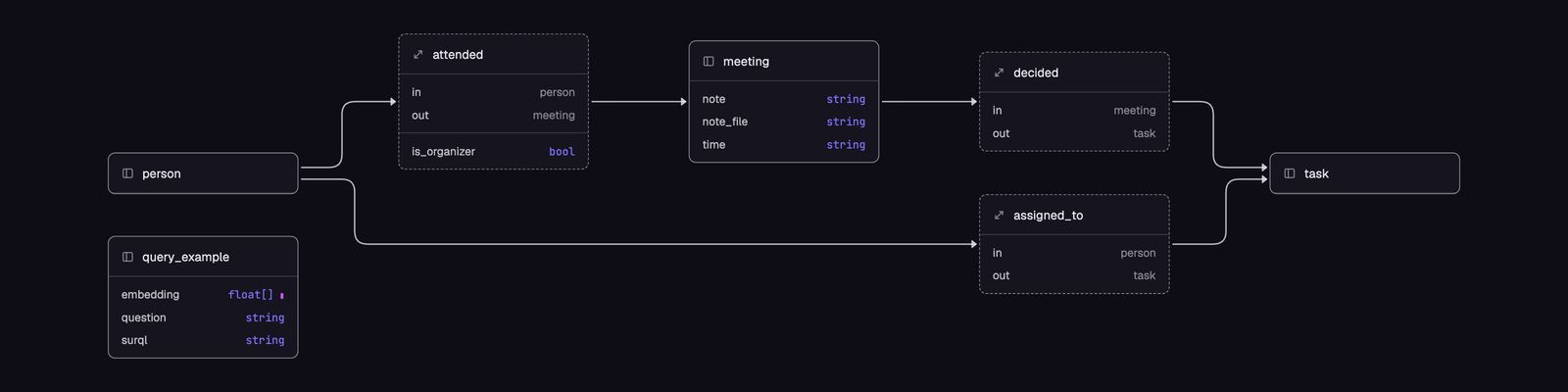Select the surql field in query_example
This screenshot has height=392, width=1568.
pyautogui.click(x=203, y=340)
